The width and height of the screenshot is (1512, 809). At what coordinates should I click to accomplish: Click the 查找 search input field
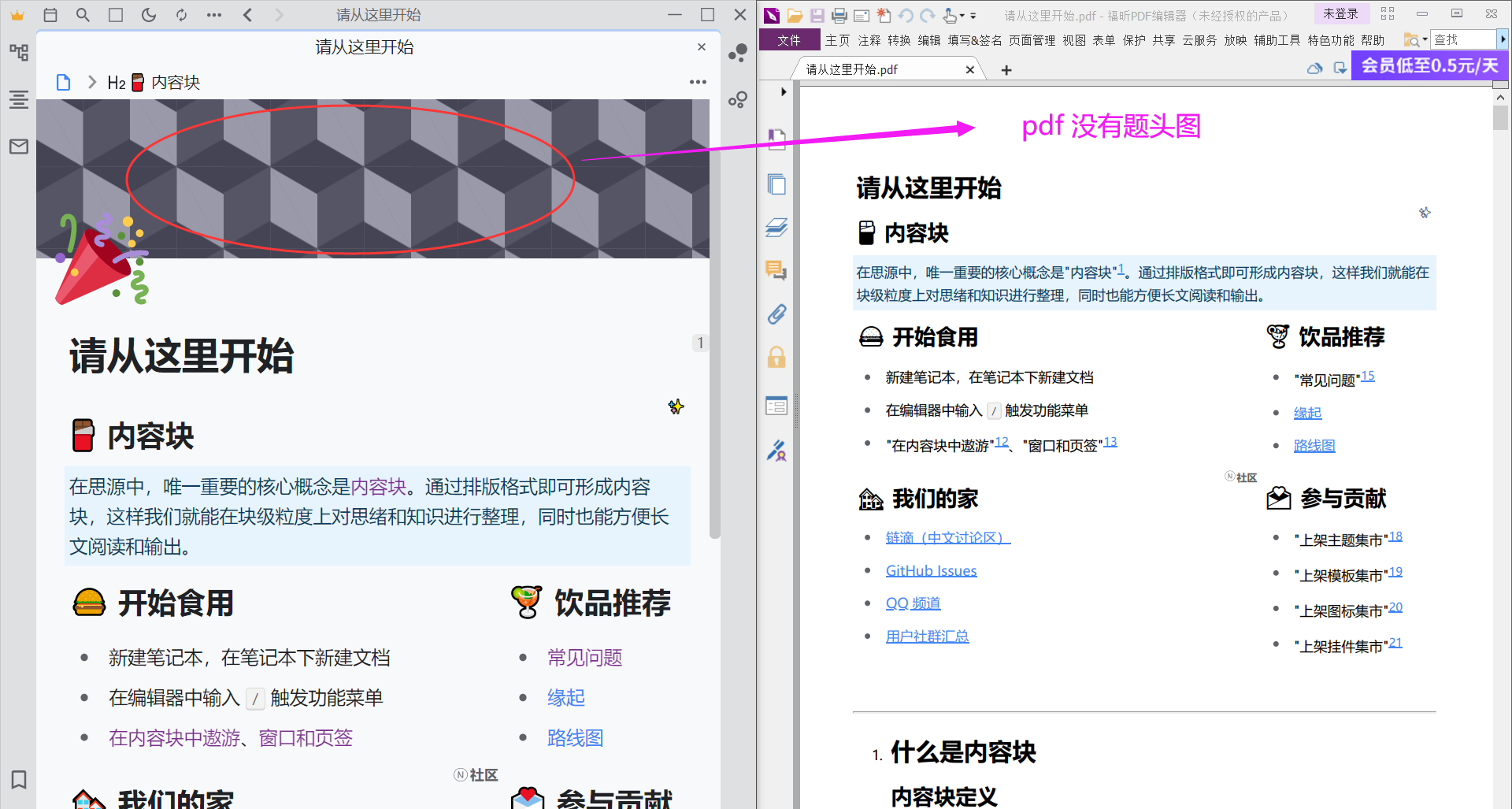pyautogui.click(x=1462, y=39)
